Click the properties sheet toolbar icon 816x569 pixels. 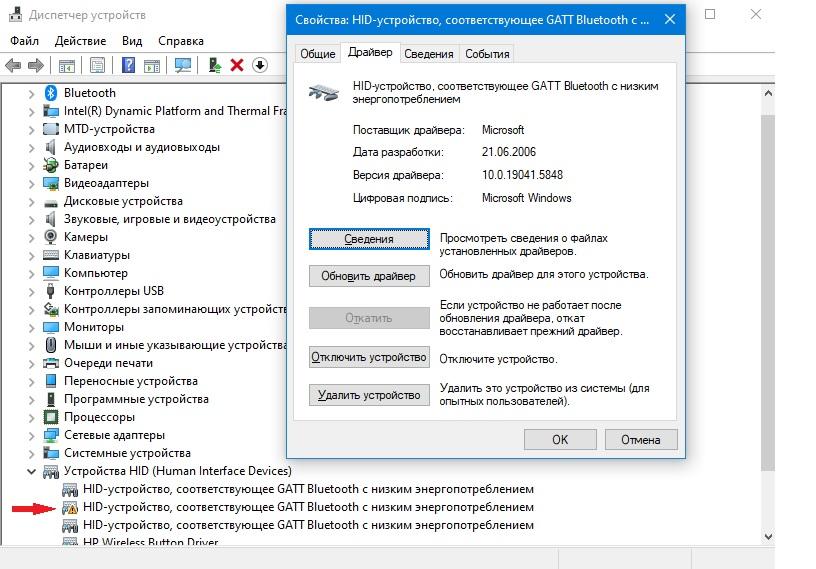pos(97,65)
